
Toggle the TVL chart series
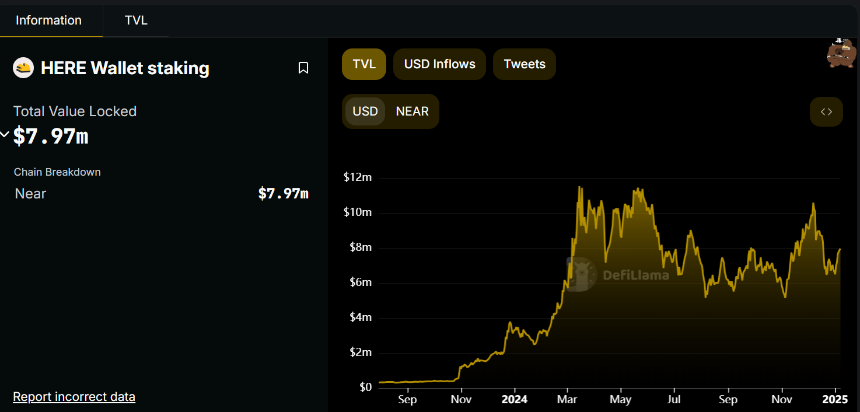[364, 64]
